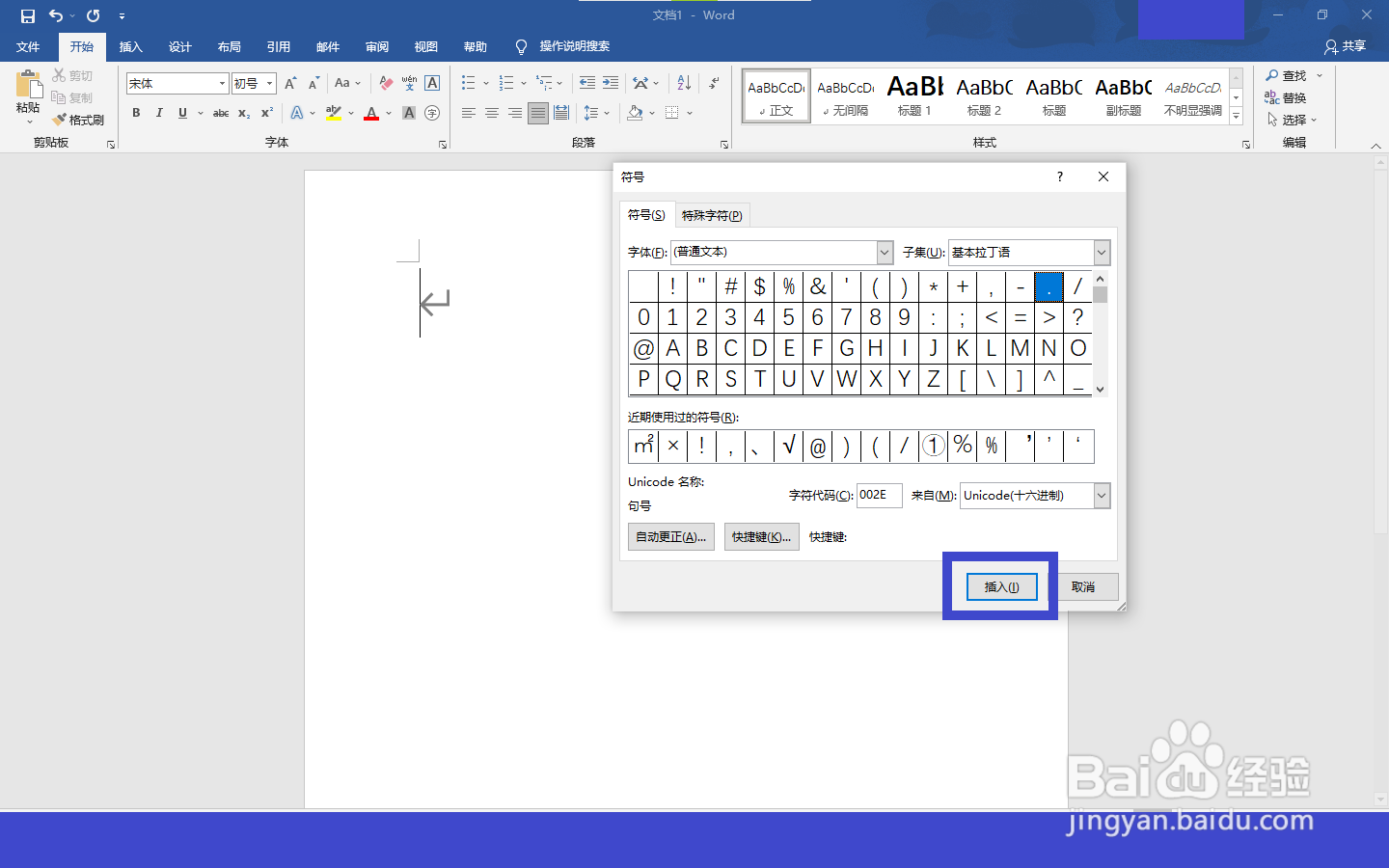Click the Cut (剪切) icon
This screenshot has height=868, width=1389.
[x=59, y=75]
